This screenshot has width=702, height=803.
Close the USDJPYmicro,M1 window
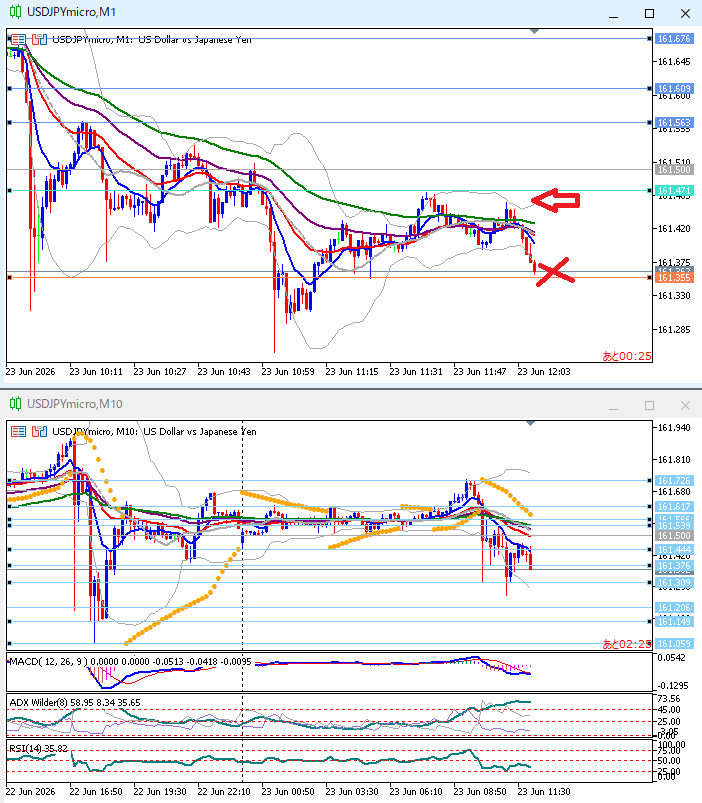point(685,14)
